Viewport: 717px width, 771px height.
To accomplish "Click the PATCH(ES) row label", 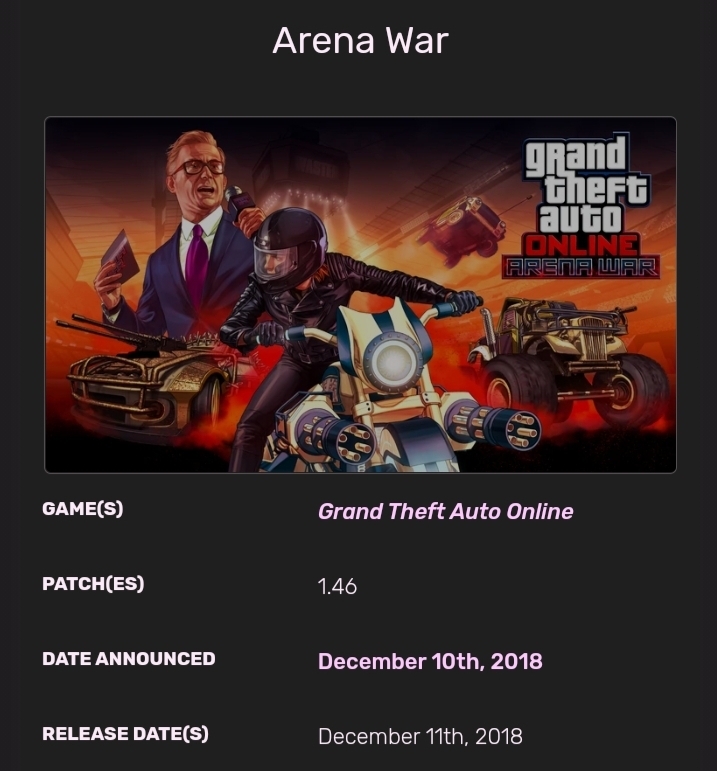I will (x=93, y=584).
